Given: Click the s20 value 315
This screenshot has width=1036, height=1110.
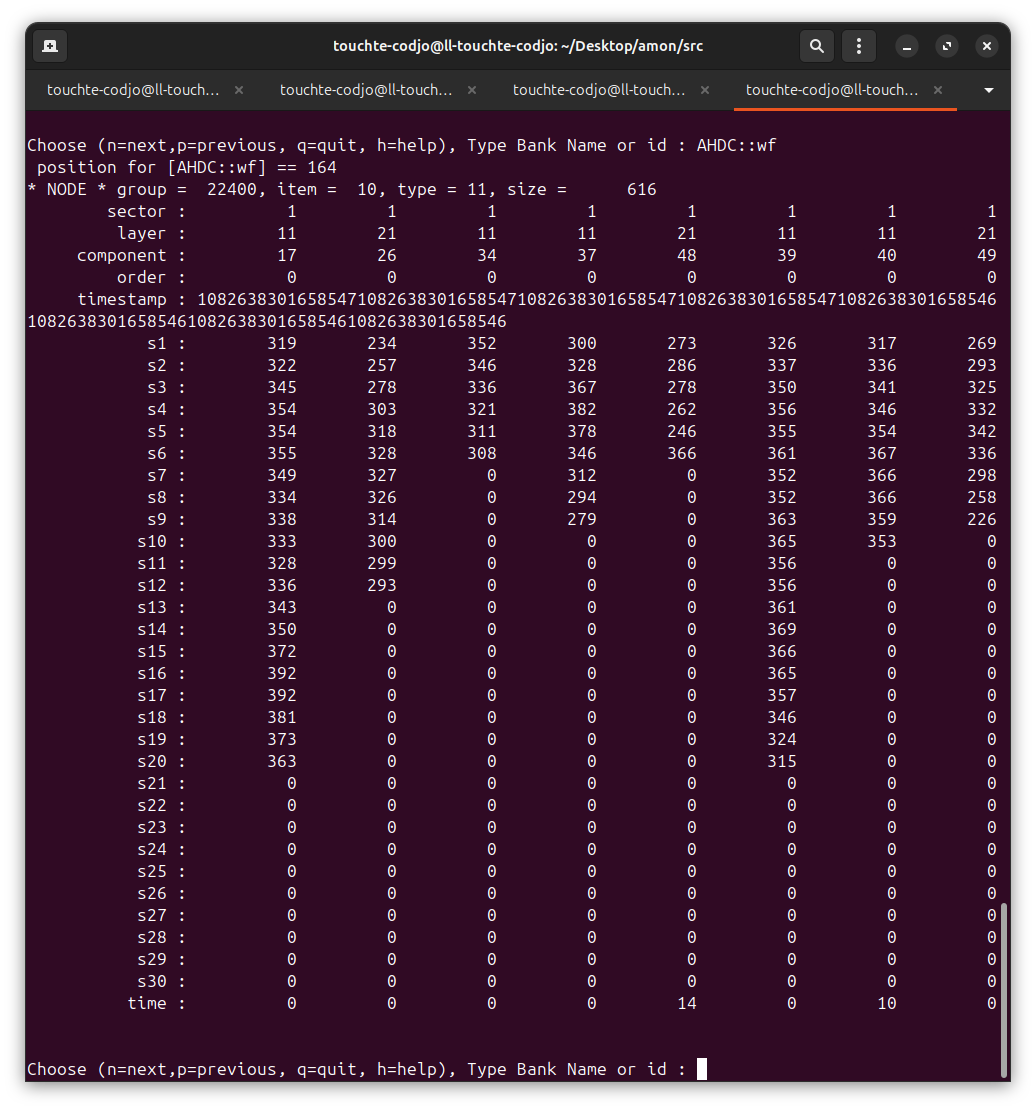Looking at the screenshot, I should coord(782,761).
